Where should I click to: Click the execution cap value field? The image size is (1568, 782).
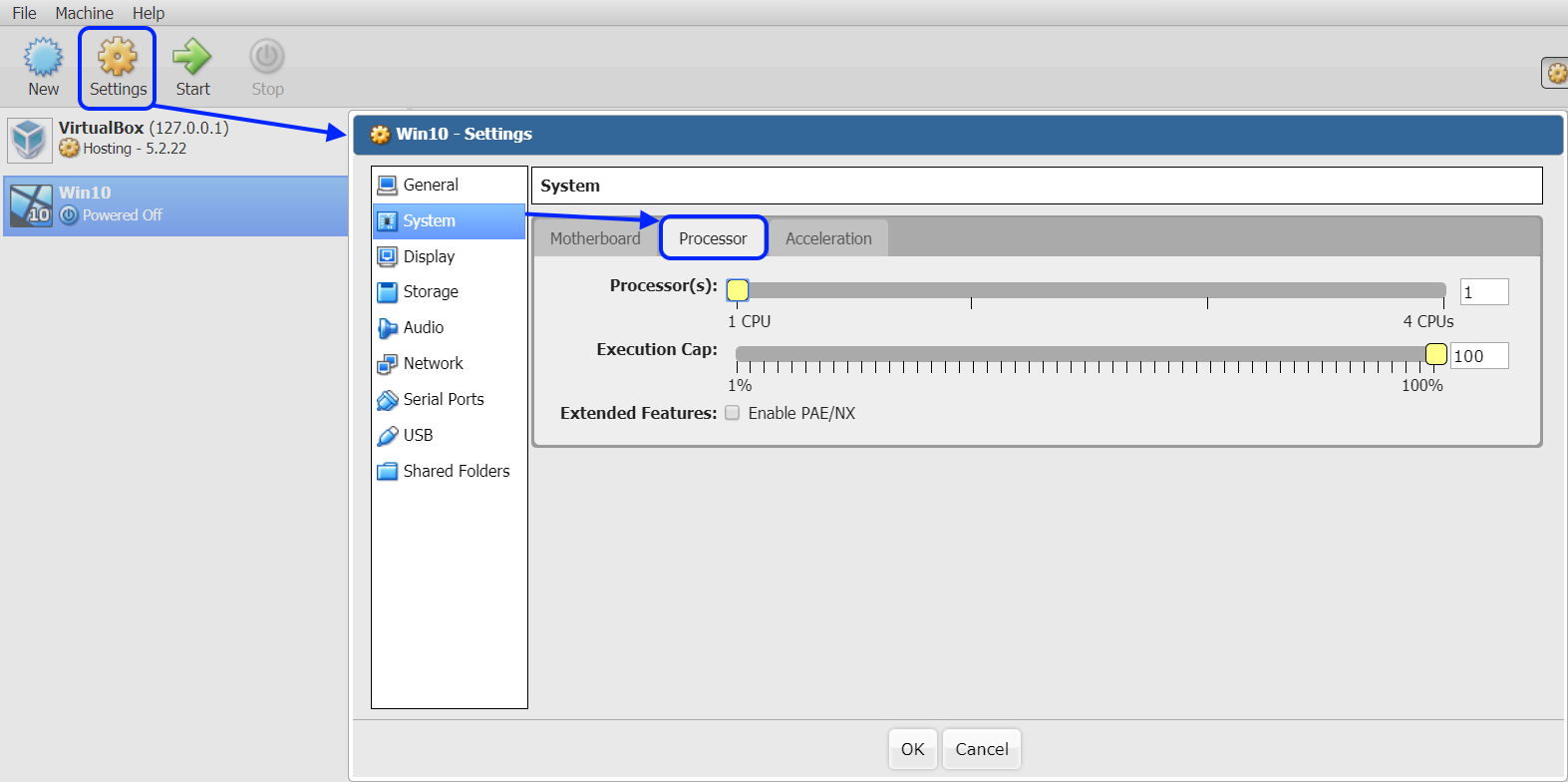click(1479, 356)
